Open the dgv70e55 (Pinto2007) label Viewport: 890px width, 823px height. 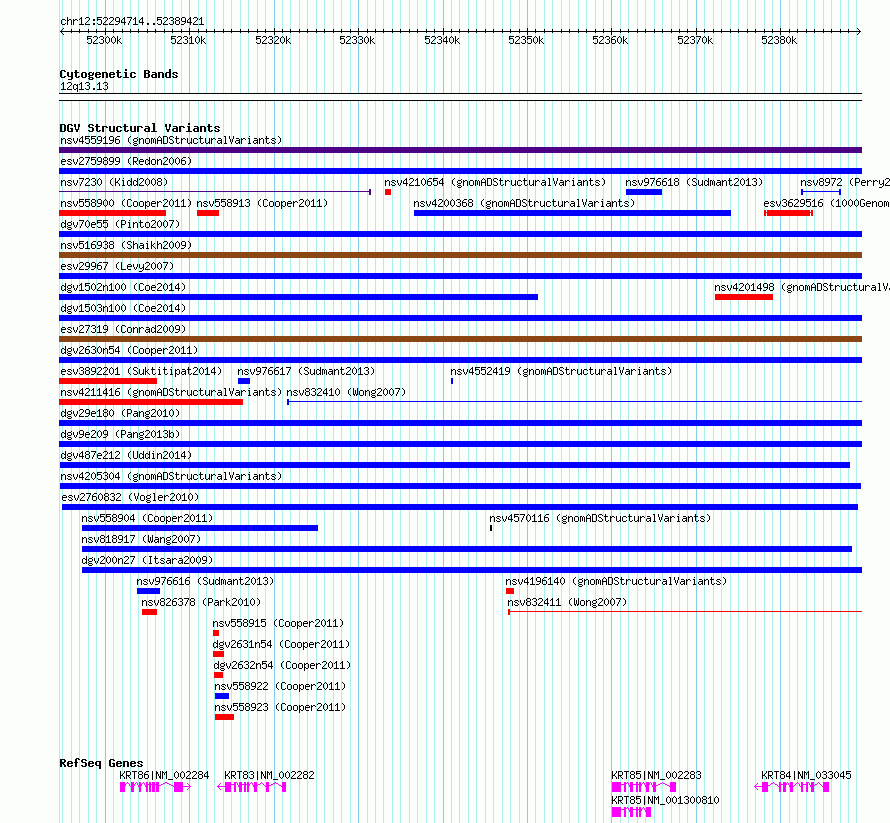pos(120,224)
